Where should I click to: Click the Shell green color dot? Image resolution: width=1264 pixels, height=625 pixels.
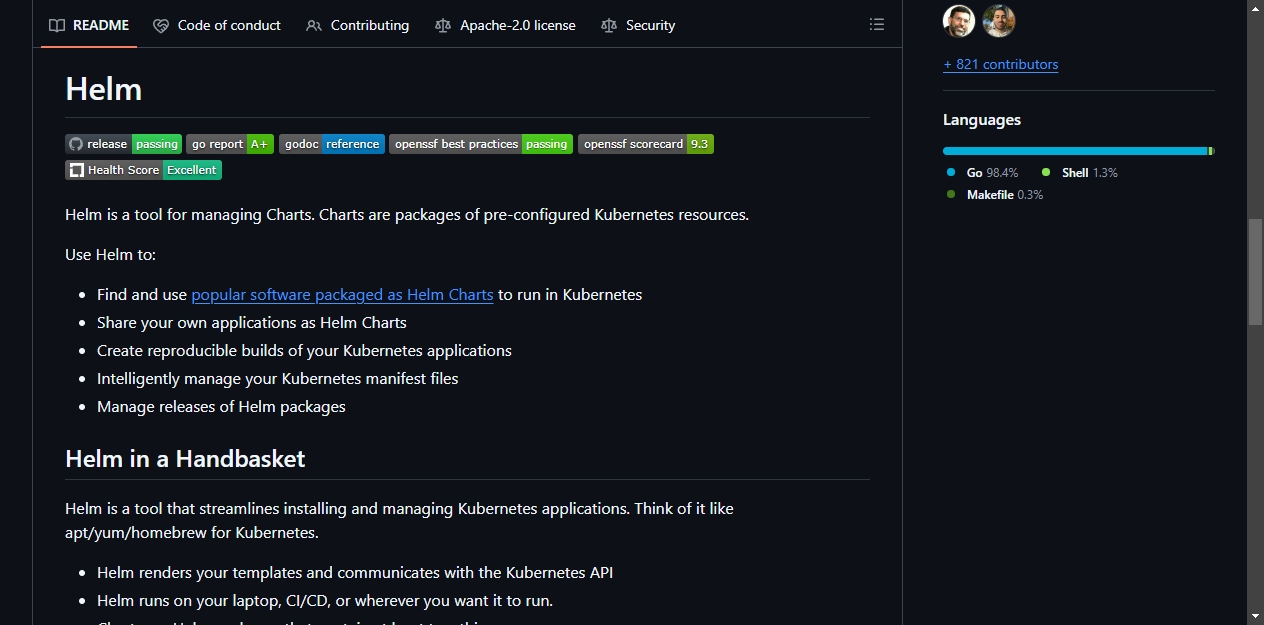coord(1046,172)
